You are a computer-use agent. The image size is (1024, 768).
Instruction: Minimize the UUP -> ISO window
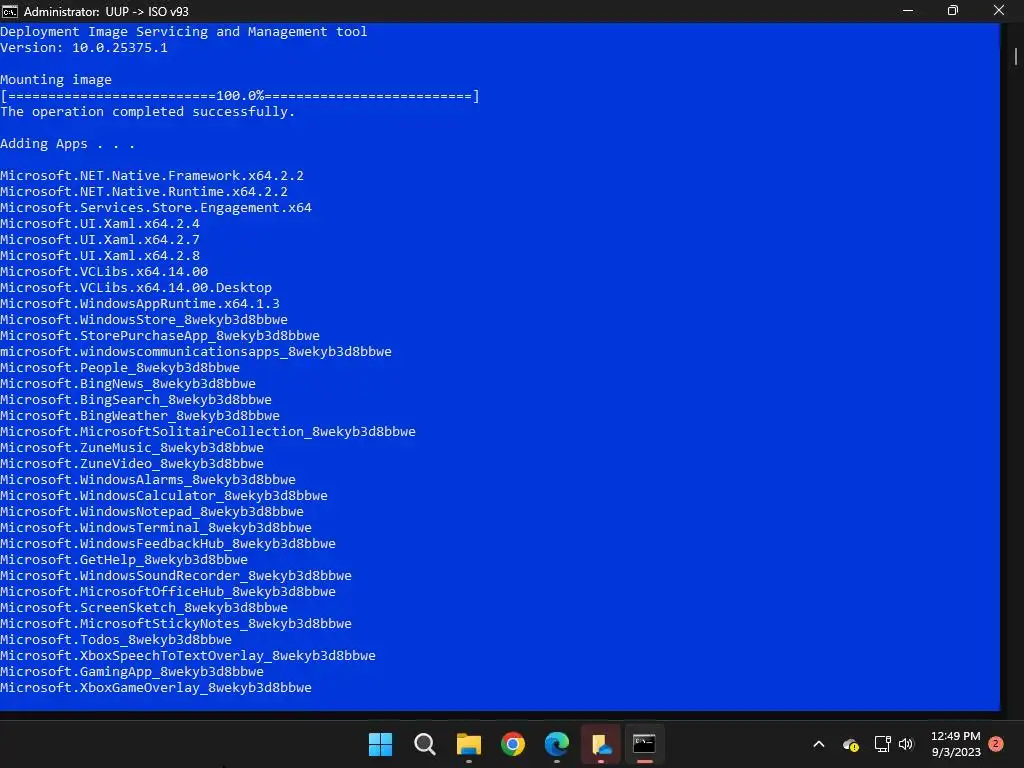[x=908, y=11]
